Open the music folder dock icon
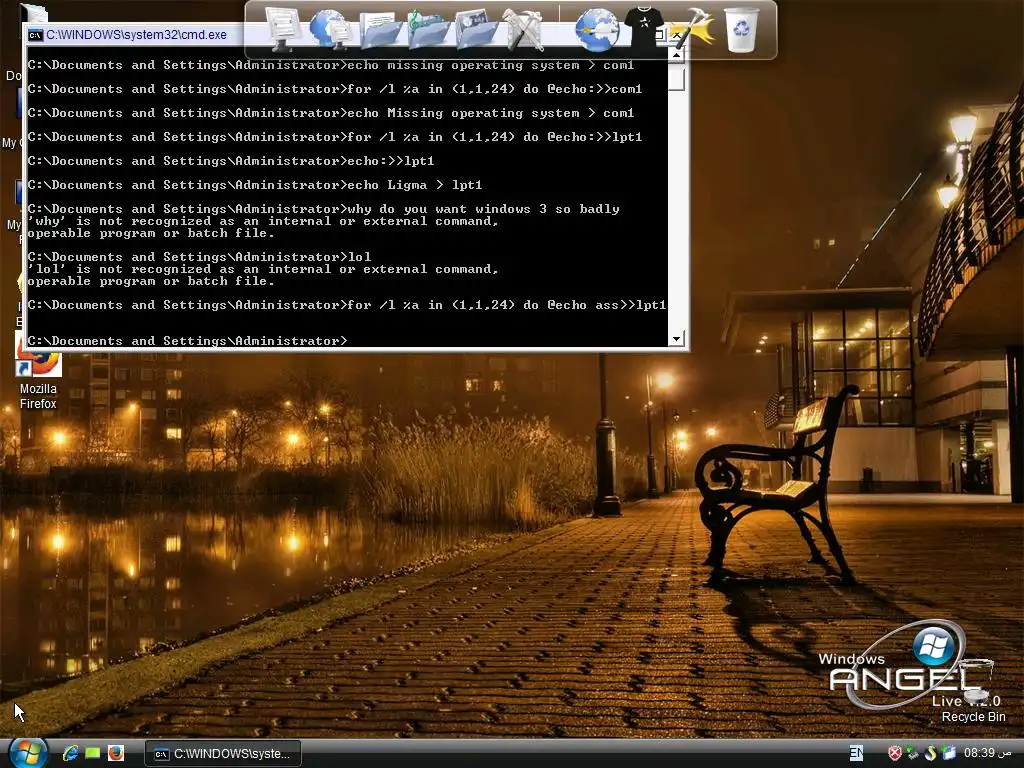The height and width of the screenshot is (768, 1024). point(428,31)
